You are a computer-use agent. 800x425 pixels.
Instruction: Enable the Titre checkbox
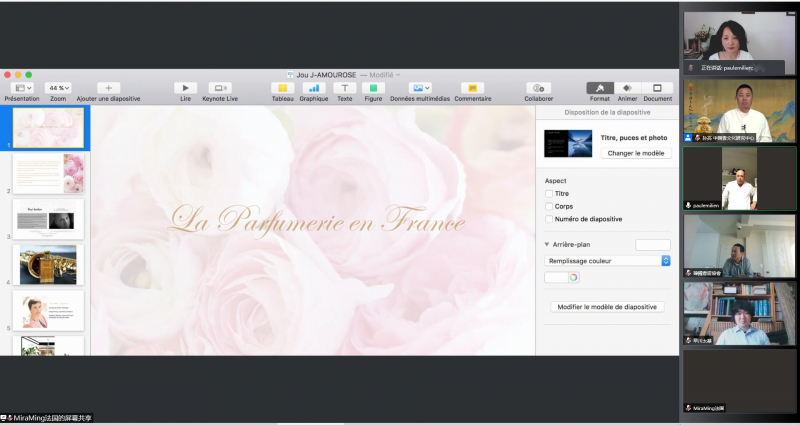549,193
